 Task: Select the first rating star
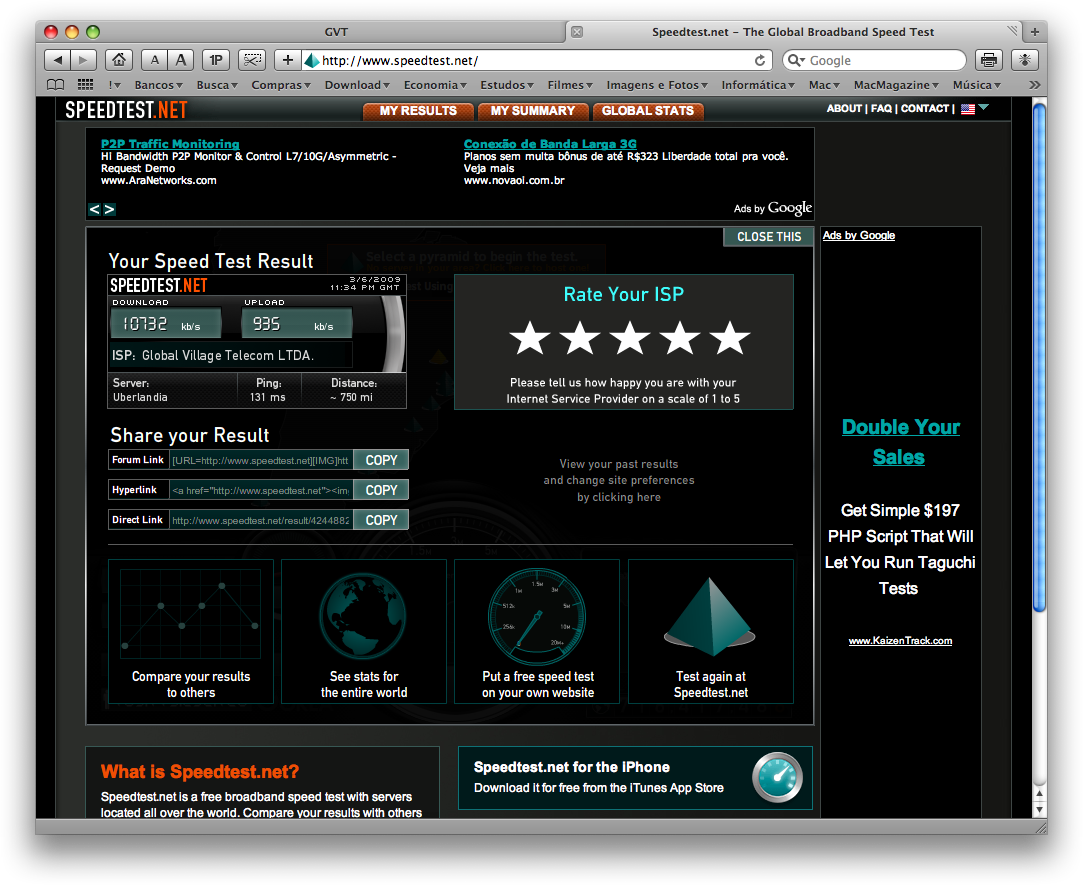(530, 338)
